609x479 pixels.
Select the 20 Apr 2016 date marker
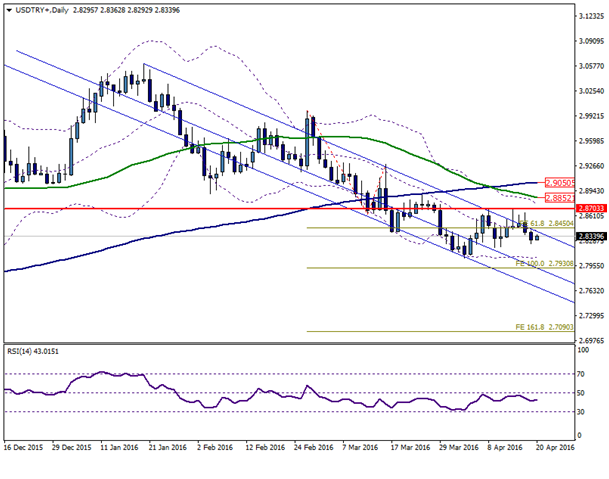click(x=557, y=450)
